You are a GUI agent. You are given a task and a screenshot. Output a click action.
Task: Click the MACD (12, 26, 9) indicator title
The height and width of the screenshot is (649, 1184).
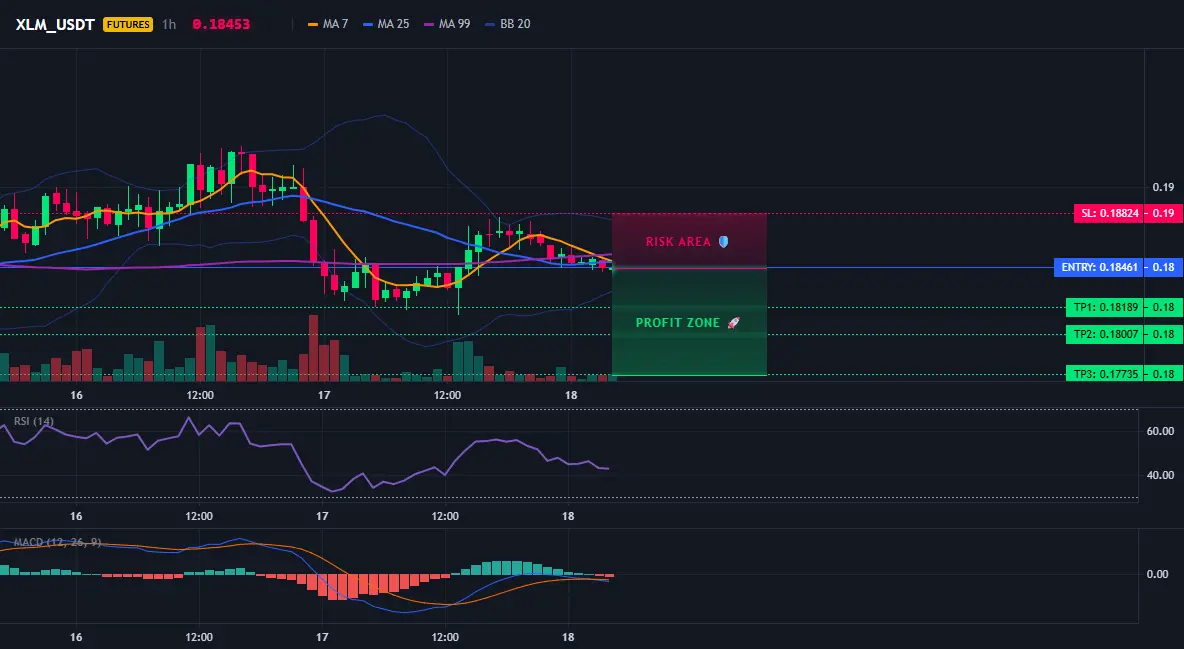pos(57,542)
